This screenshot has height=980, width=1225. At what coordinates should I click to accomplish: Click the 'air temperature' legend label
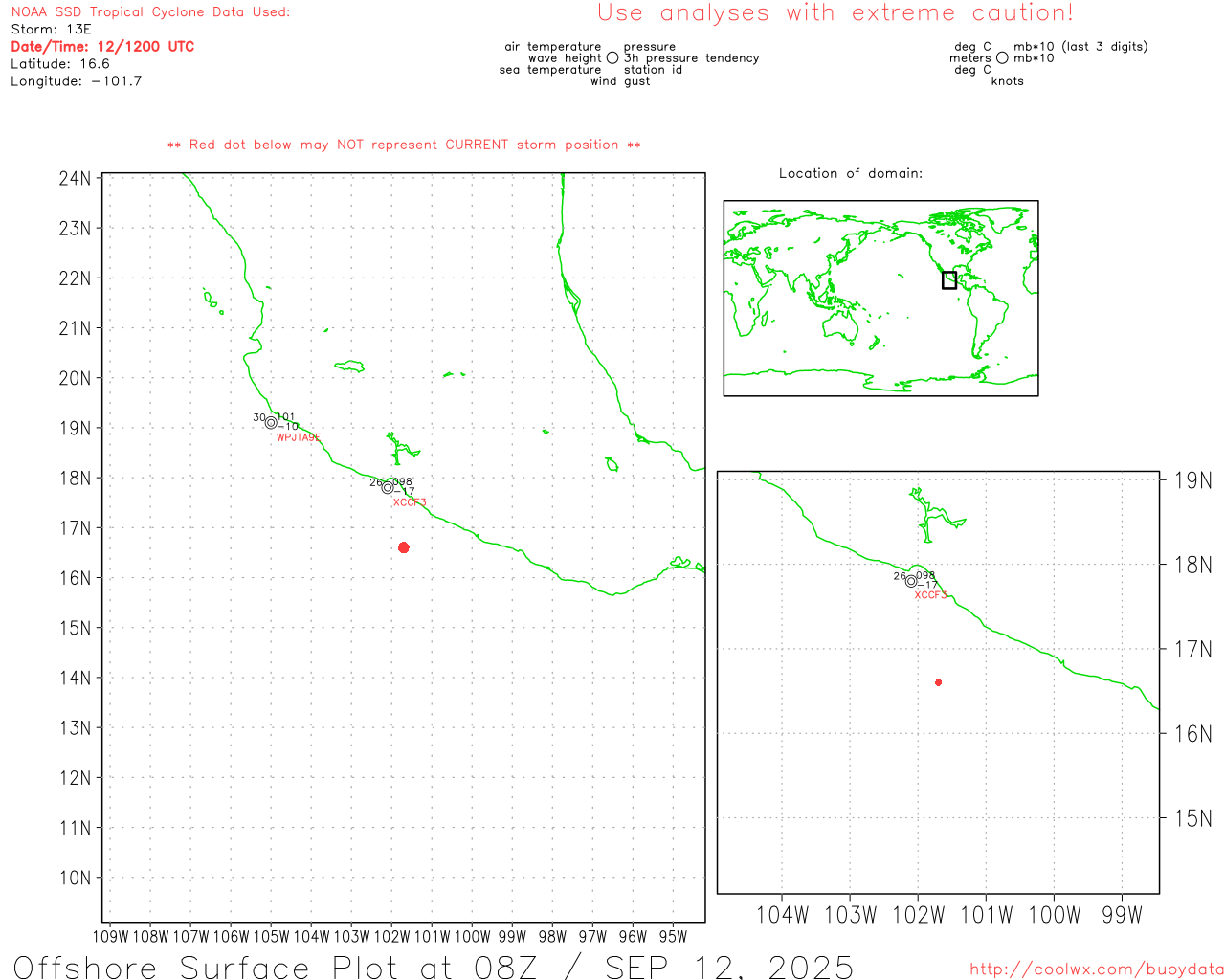pyautogui.click(x=553, y=47)
